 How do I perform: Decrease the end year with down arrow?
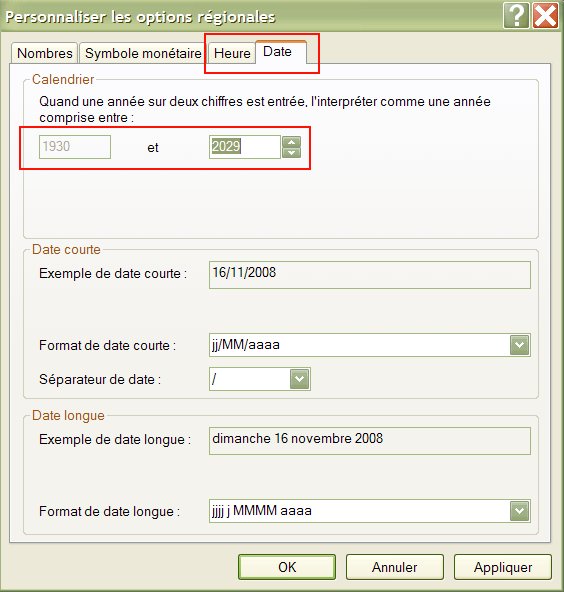click(291, 153)
